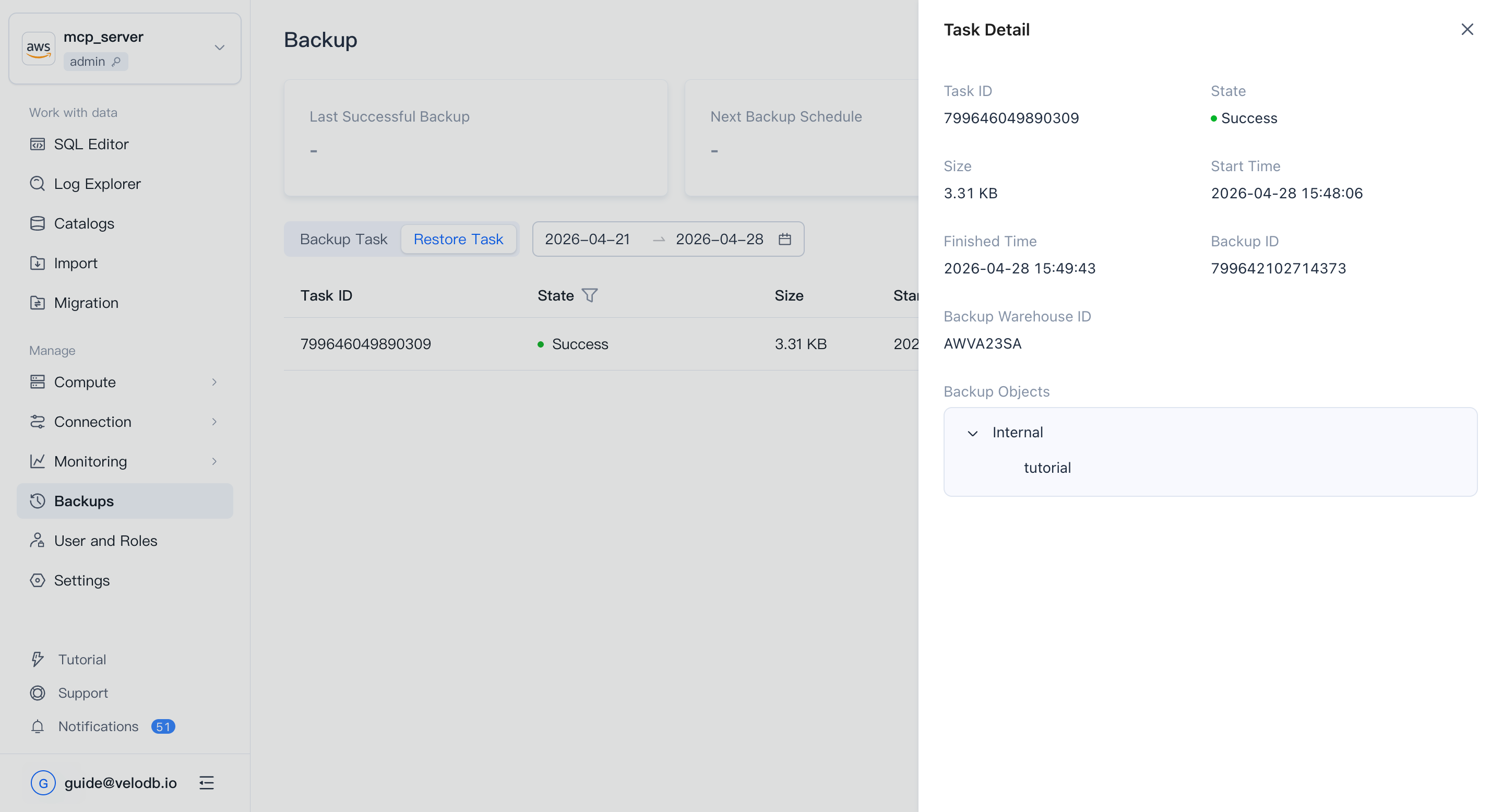This screenshot has height=812, width=1503.
Task: Close the Task Detail panel
Action: tap(1467, 29)
